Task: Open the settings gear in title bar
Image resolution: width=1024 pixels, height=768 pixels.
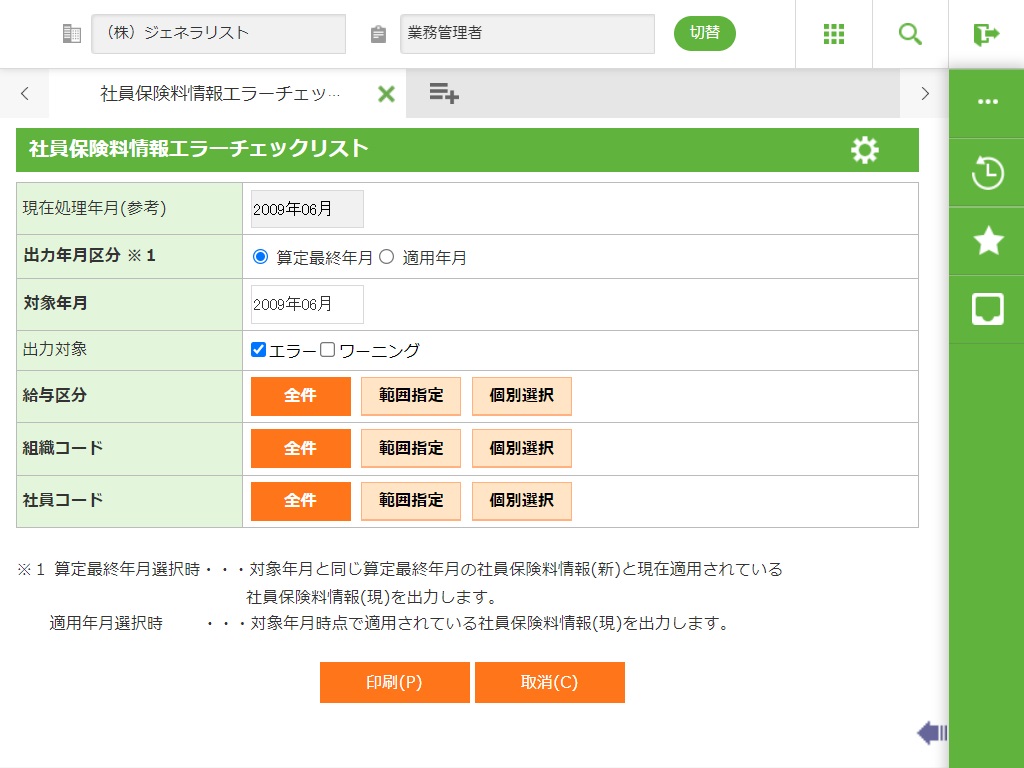Action: click(x=865, y=150)
